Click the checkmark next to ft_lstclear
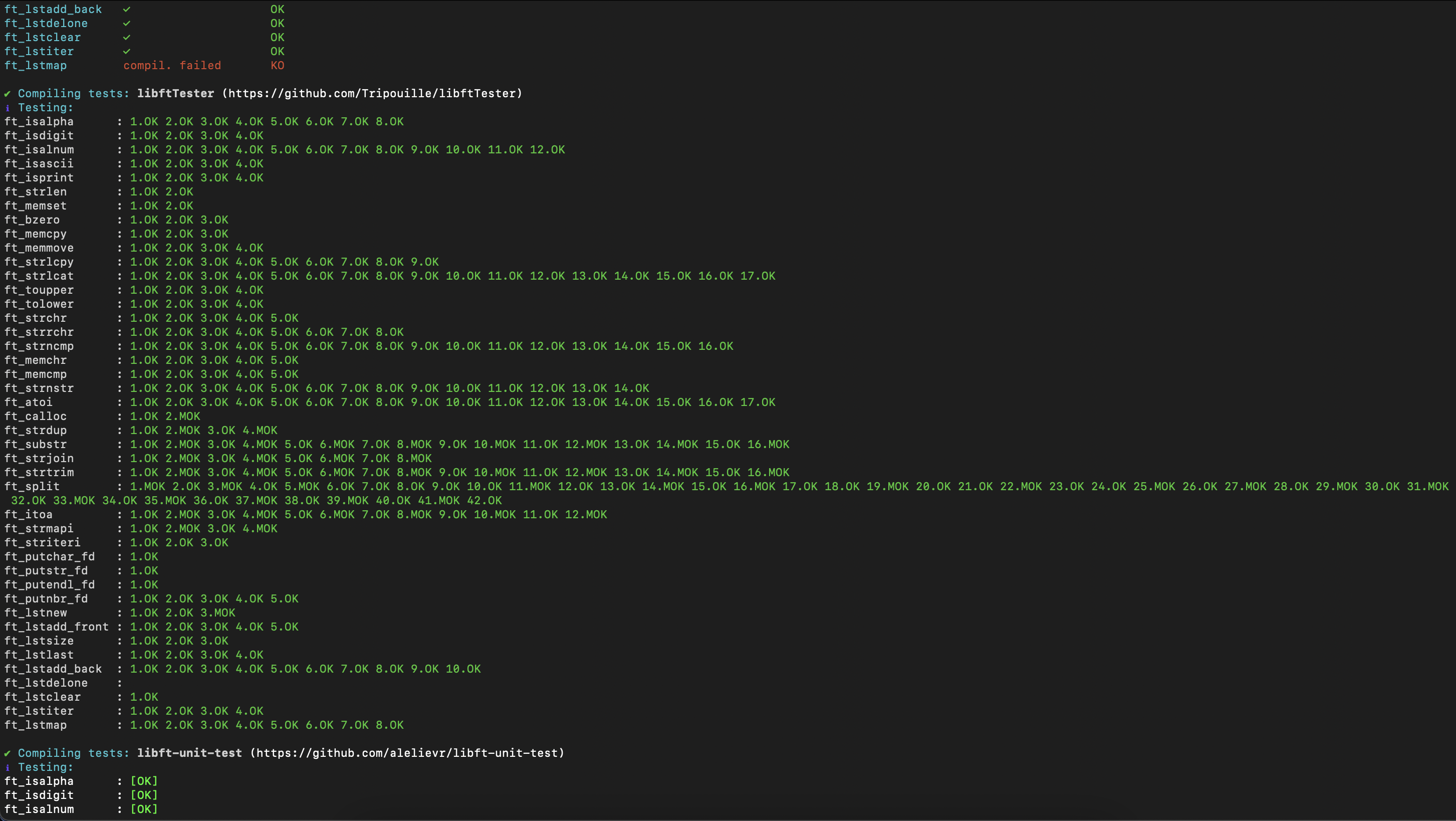The height and width of the screenshot is (821, 1456). [x=127, y=37]
